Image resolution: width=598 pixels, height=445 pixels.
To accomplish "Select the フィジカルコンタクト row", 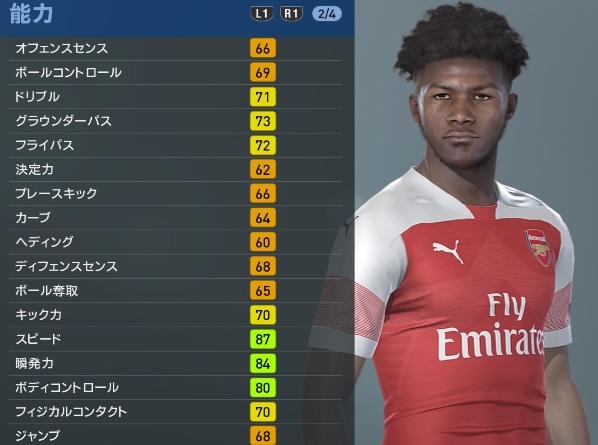I will click(x=175, y=412).
